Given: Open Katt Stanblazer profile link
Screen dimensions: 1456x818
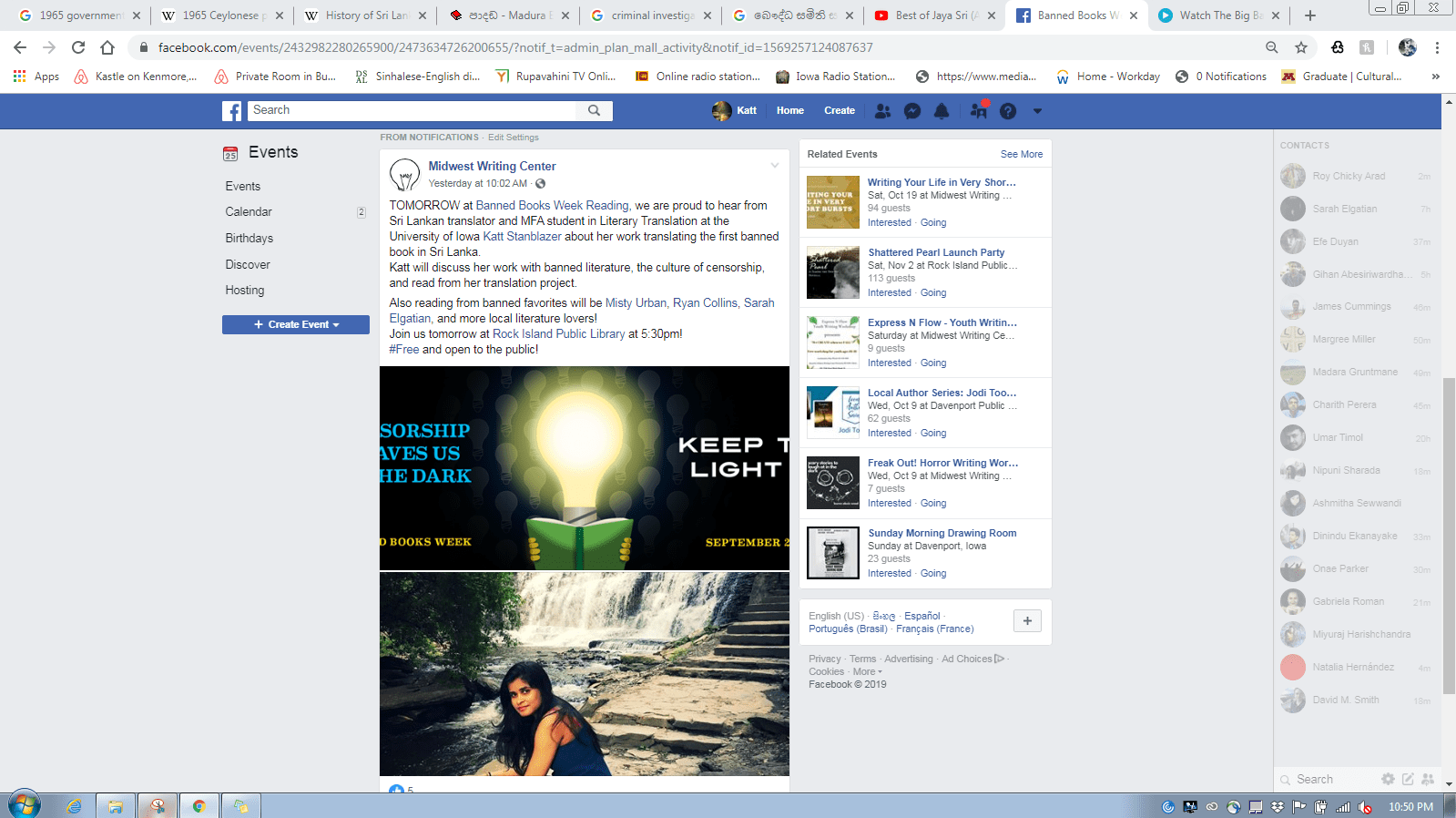Looking at the screenshot, I should point(522,236).
